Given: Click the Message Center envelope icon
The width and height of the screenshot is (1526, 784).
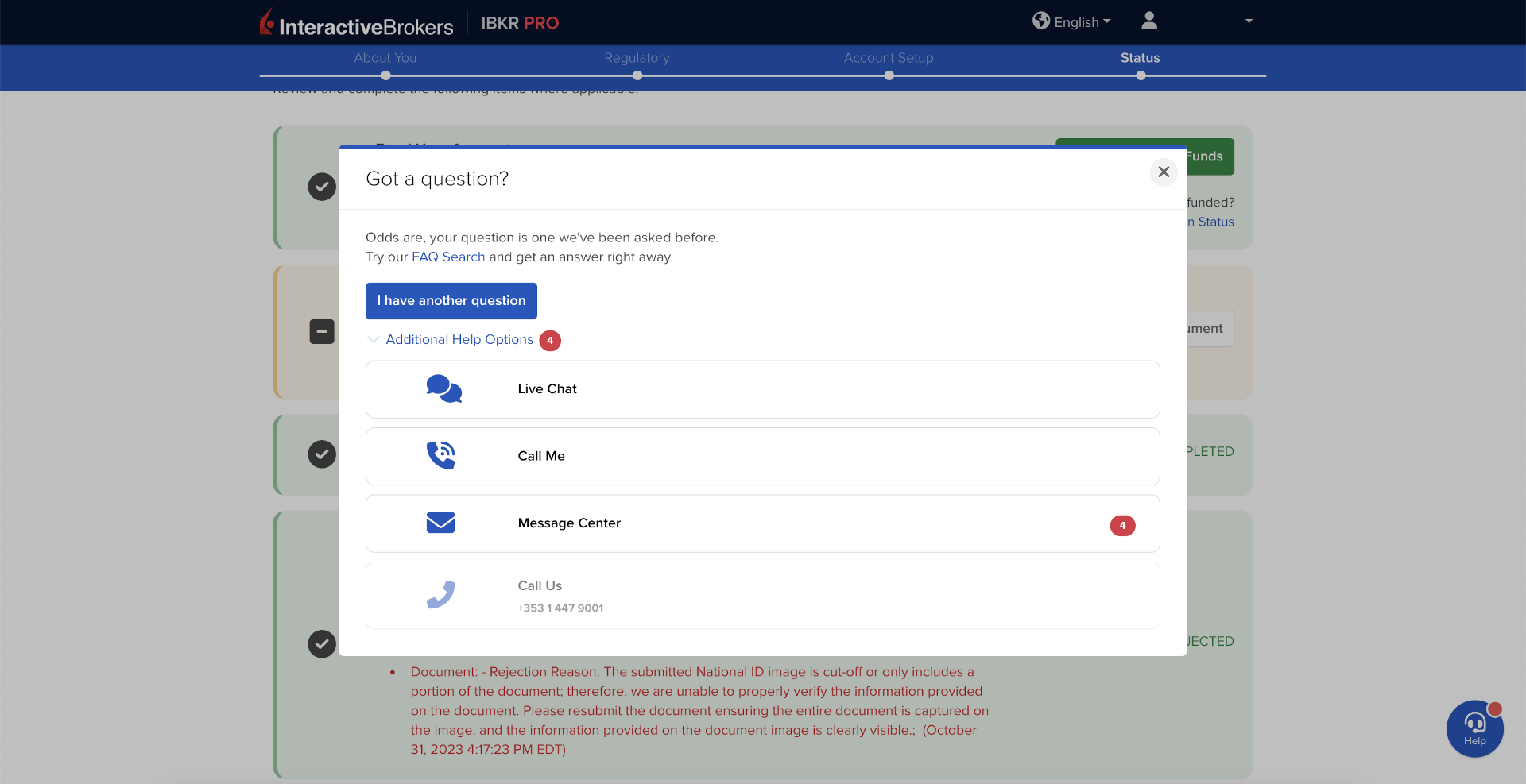Looking at the screenshot, I should 440,523.
